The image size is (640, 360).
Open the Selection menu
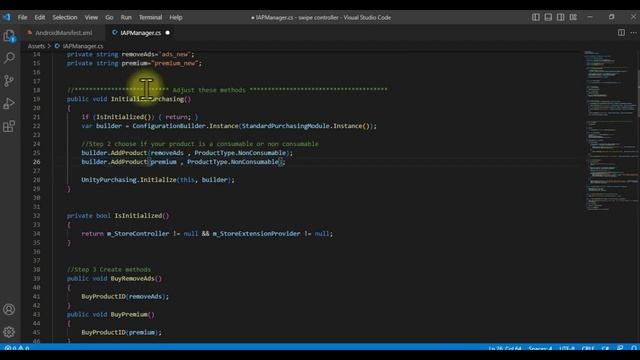(x=64, y=18)
